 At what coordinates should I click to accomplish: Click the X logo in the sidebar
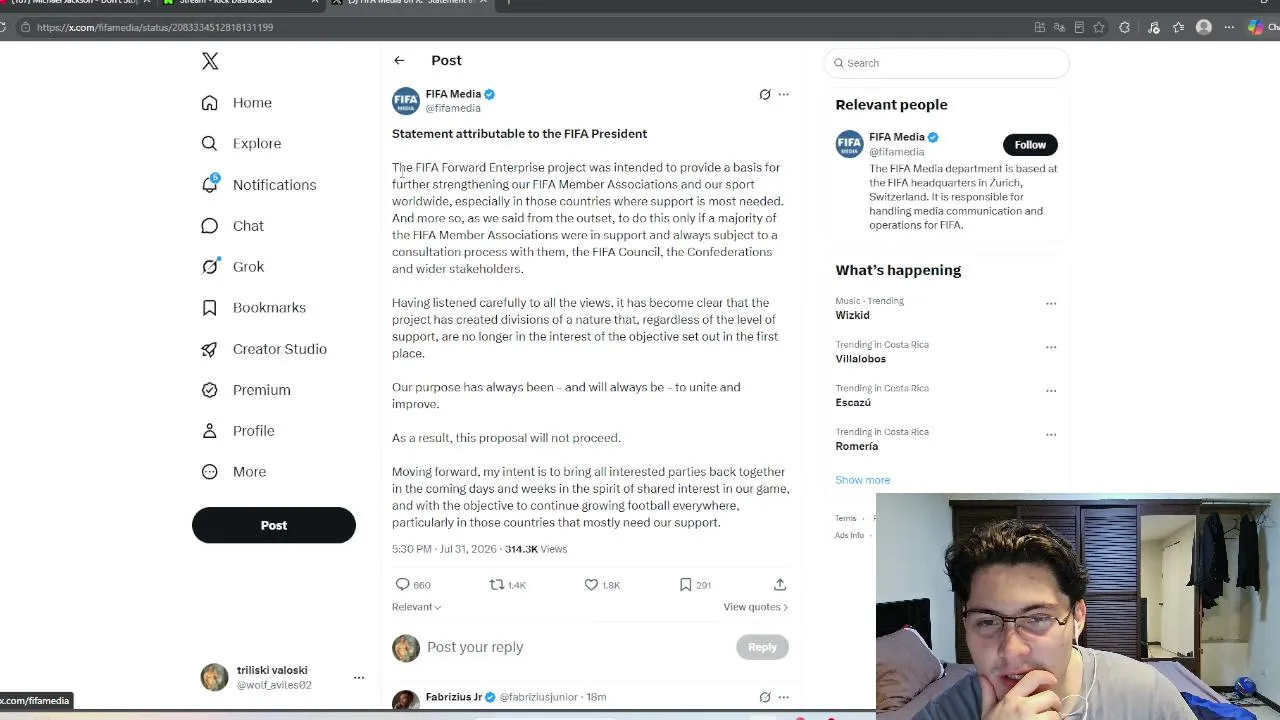point(210,61)
